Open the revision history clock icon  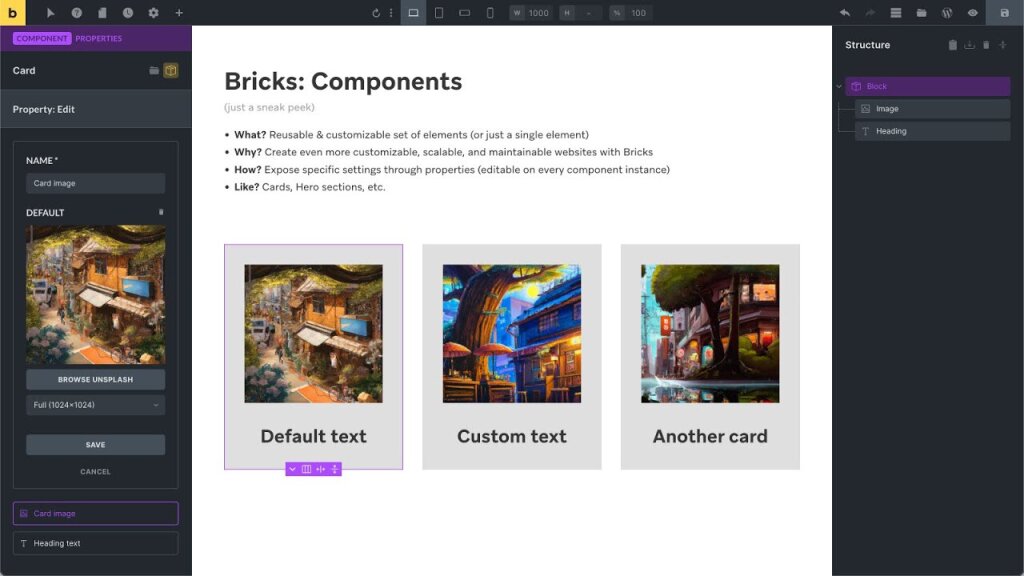(128, 13)
